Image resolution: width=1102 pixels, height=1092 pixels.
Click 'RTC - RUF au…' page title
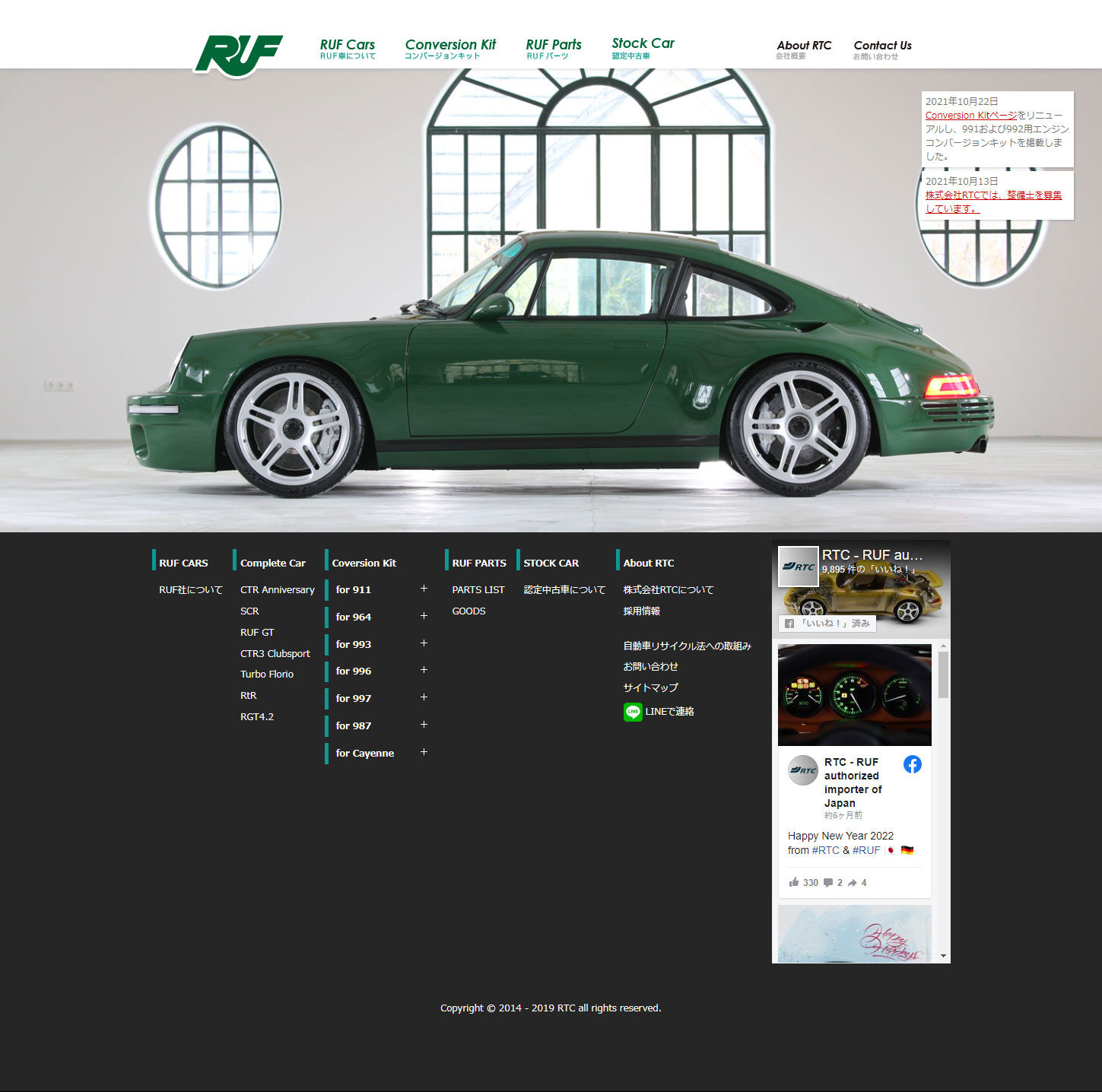pyautogui.click(x=872, y=554)
